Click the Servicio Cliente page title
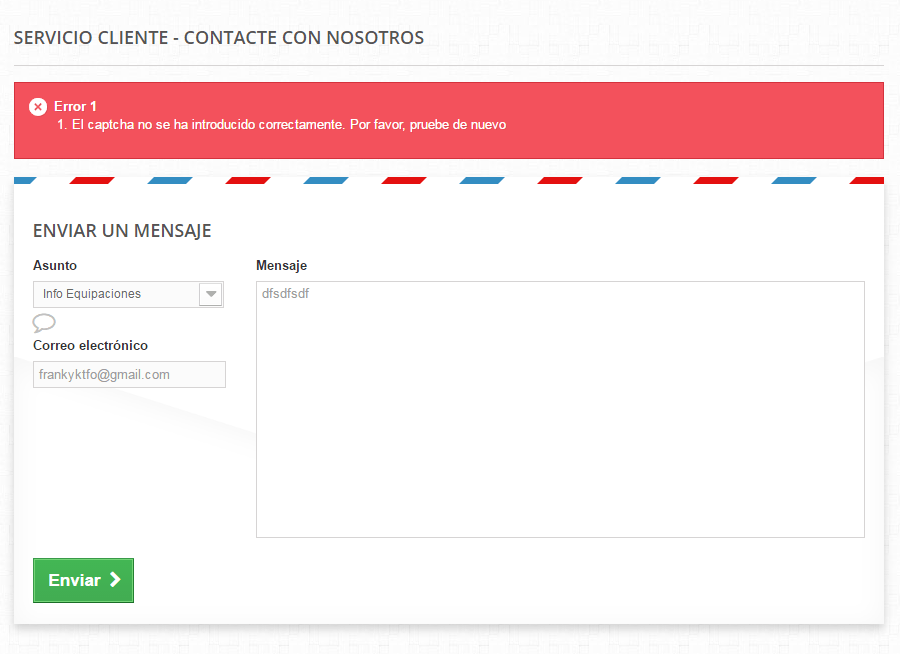 click(x=219, y=38)
